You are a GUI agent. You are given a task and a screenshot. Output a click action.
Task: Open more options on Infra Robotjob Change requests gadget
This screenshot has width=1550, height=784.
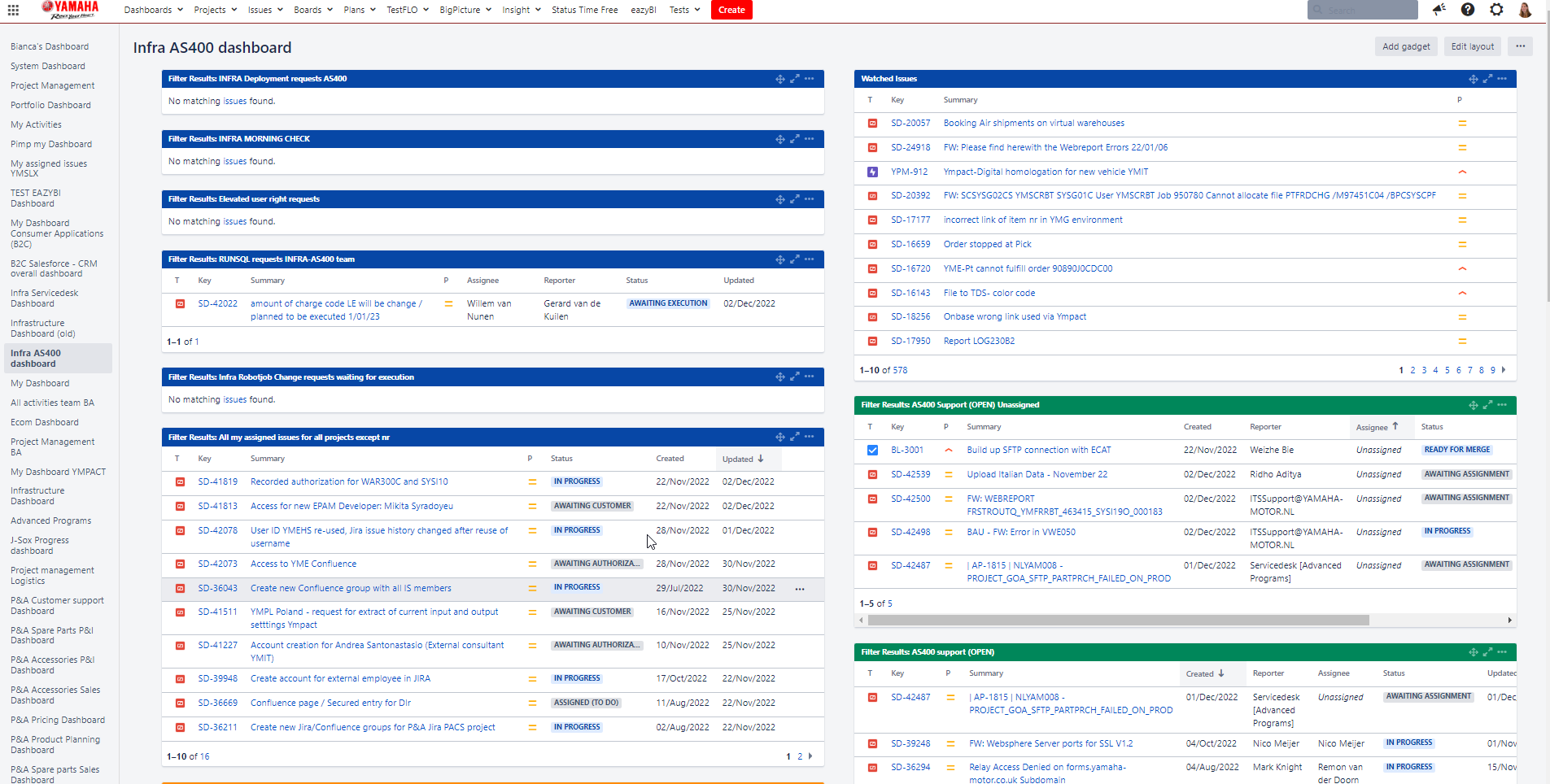[809, 377]
